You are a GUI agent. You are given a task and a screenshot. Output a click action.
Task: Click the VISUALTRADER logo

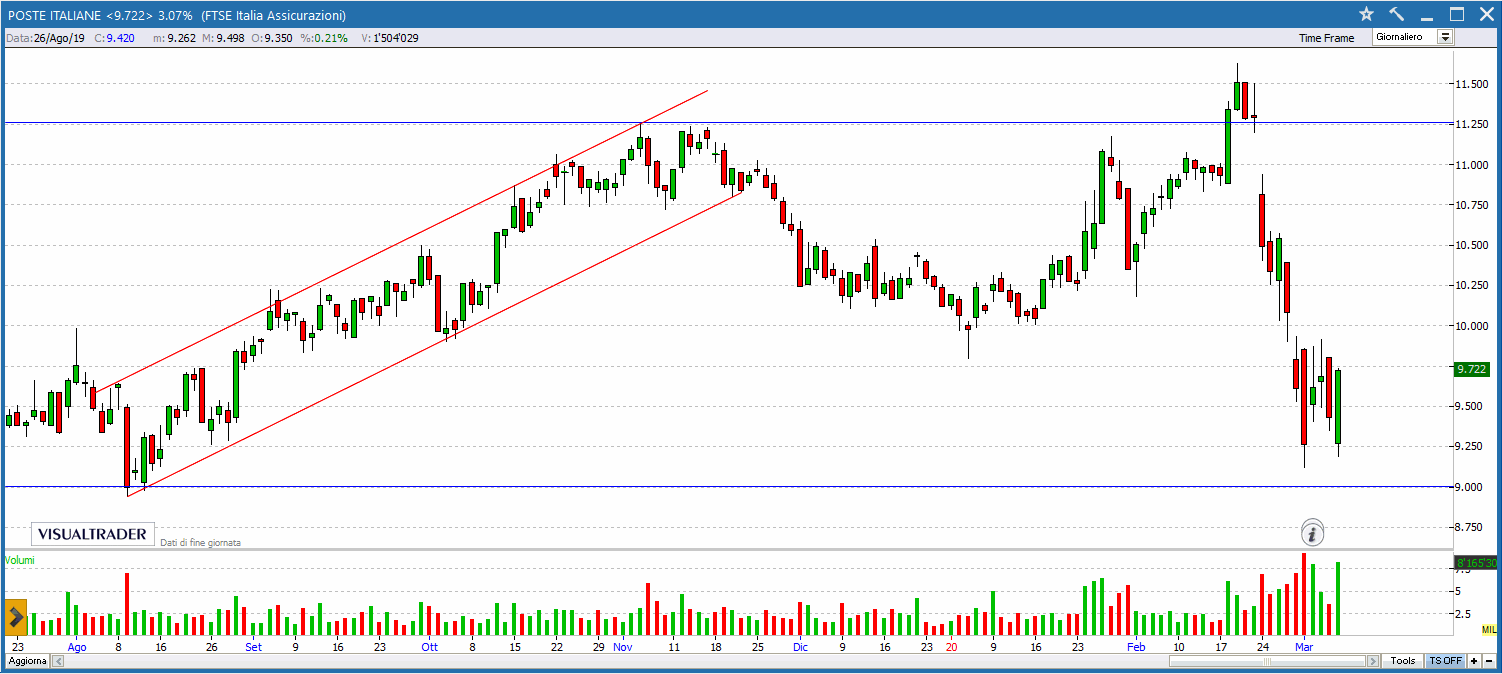(92, 534)
